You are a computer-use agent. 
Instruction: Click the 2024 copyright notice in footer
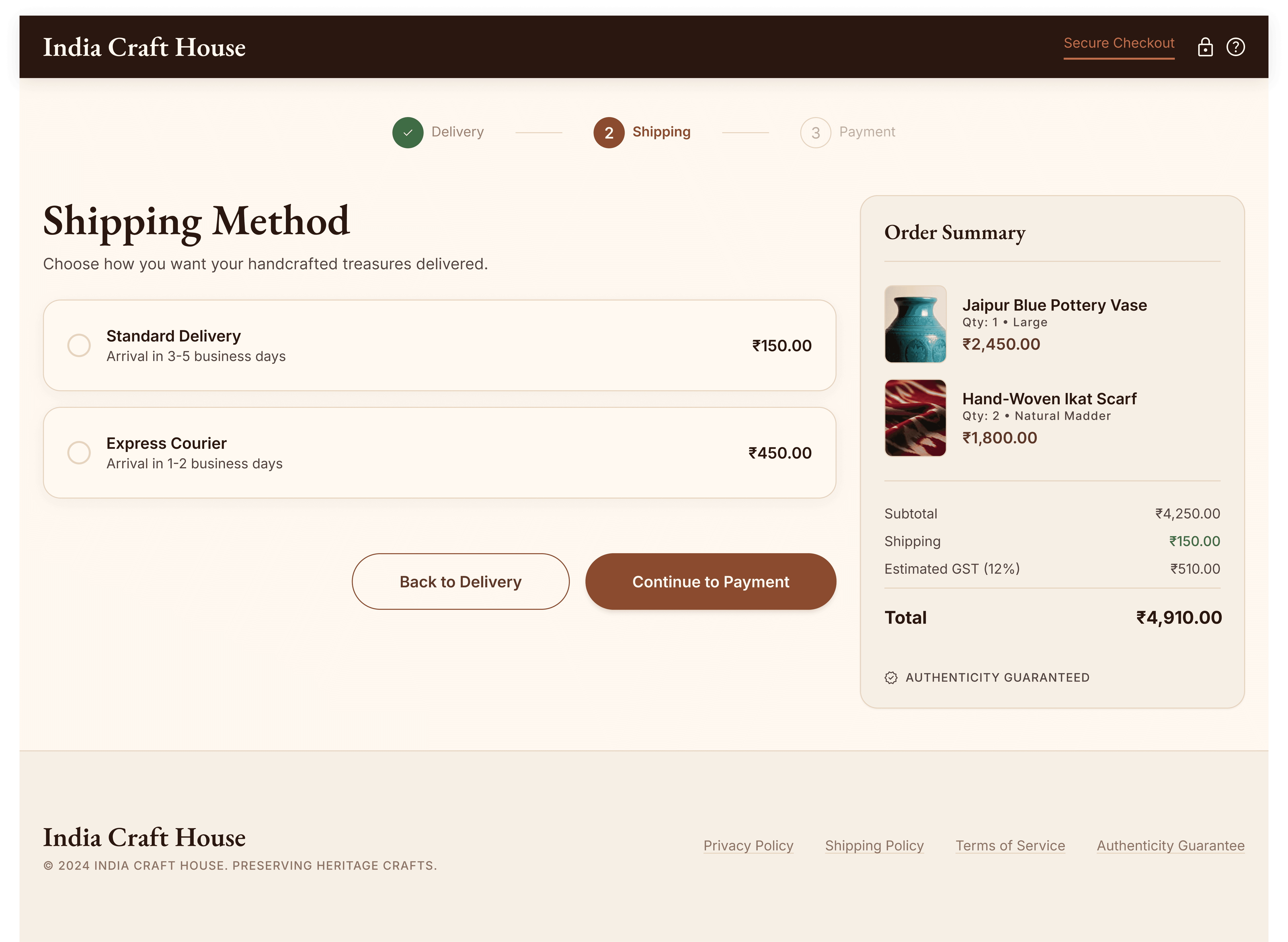tap(240, 866)
